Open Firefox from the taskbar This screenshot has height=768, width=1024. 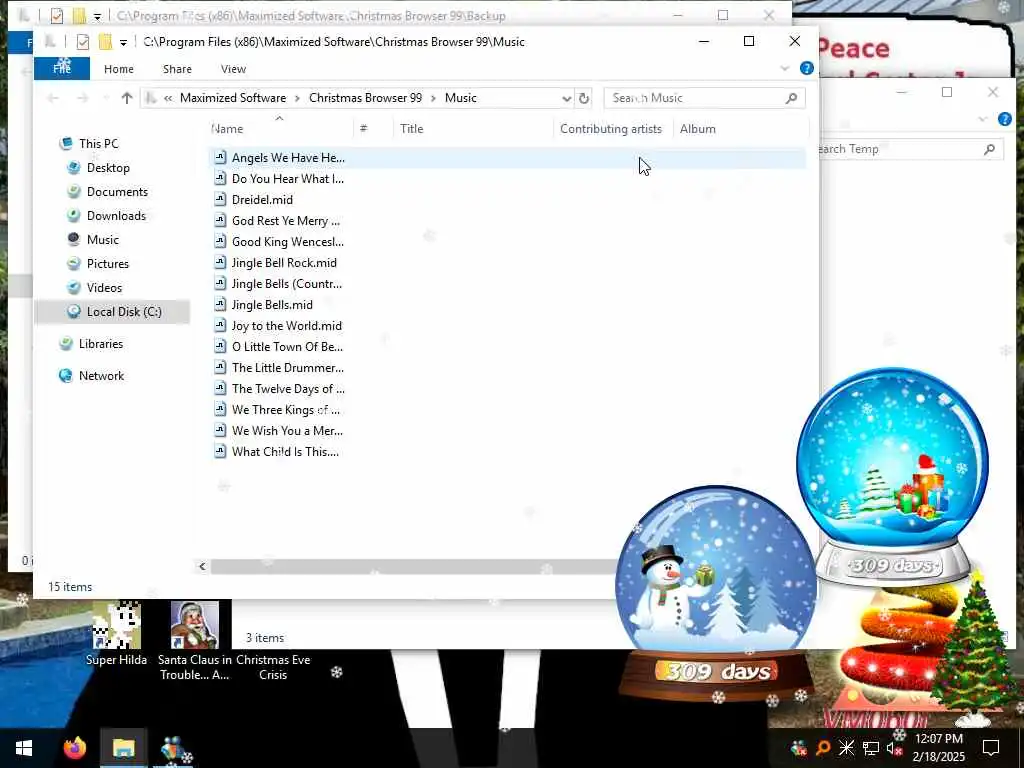(74, 748)
